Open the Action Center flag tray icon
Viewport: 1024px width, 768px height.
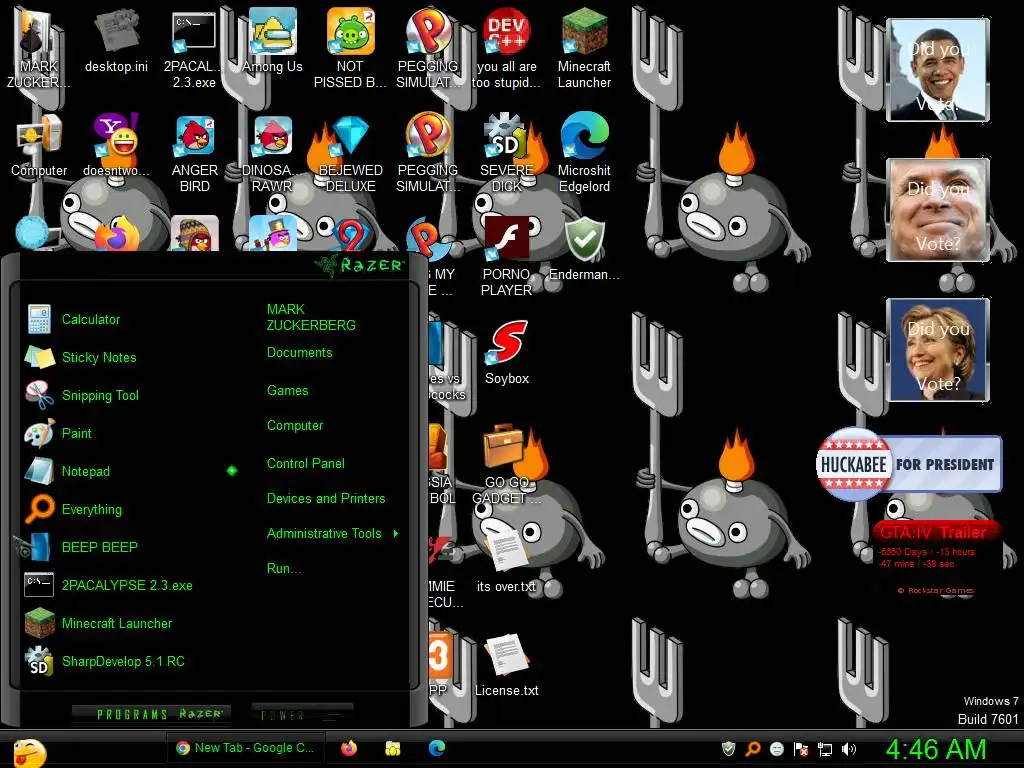pos(801,749)
